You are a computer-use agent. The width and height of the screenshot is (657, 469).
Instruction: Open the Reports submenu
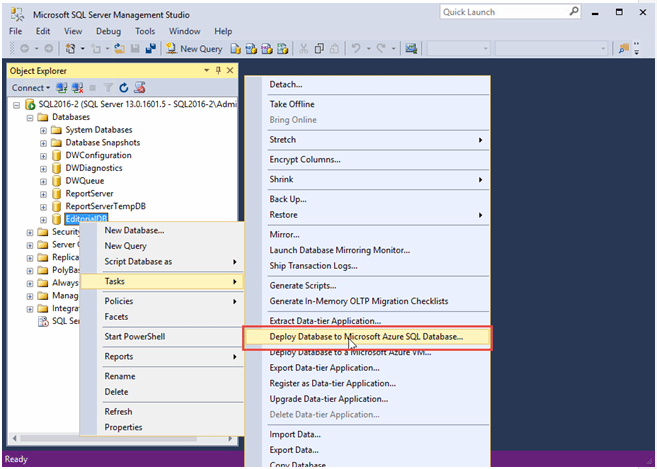point(162,356)
